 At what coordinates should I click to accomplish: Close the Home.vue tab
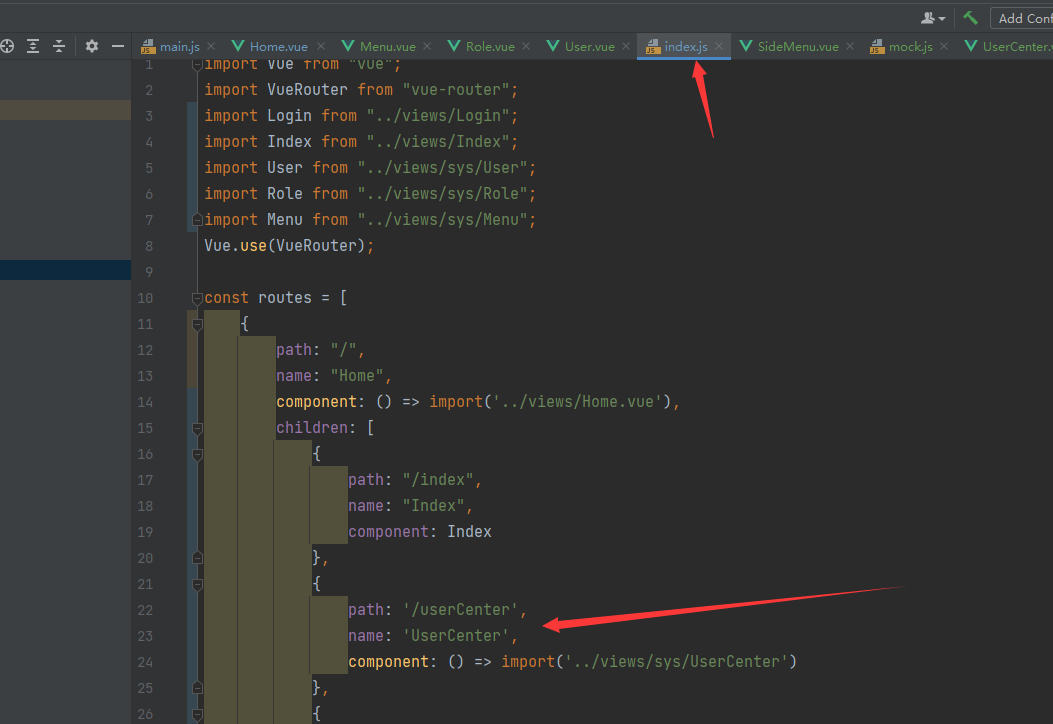321,46
